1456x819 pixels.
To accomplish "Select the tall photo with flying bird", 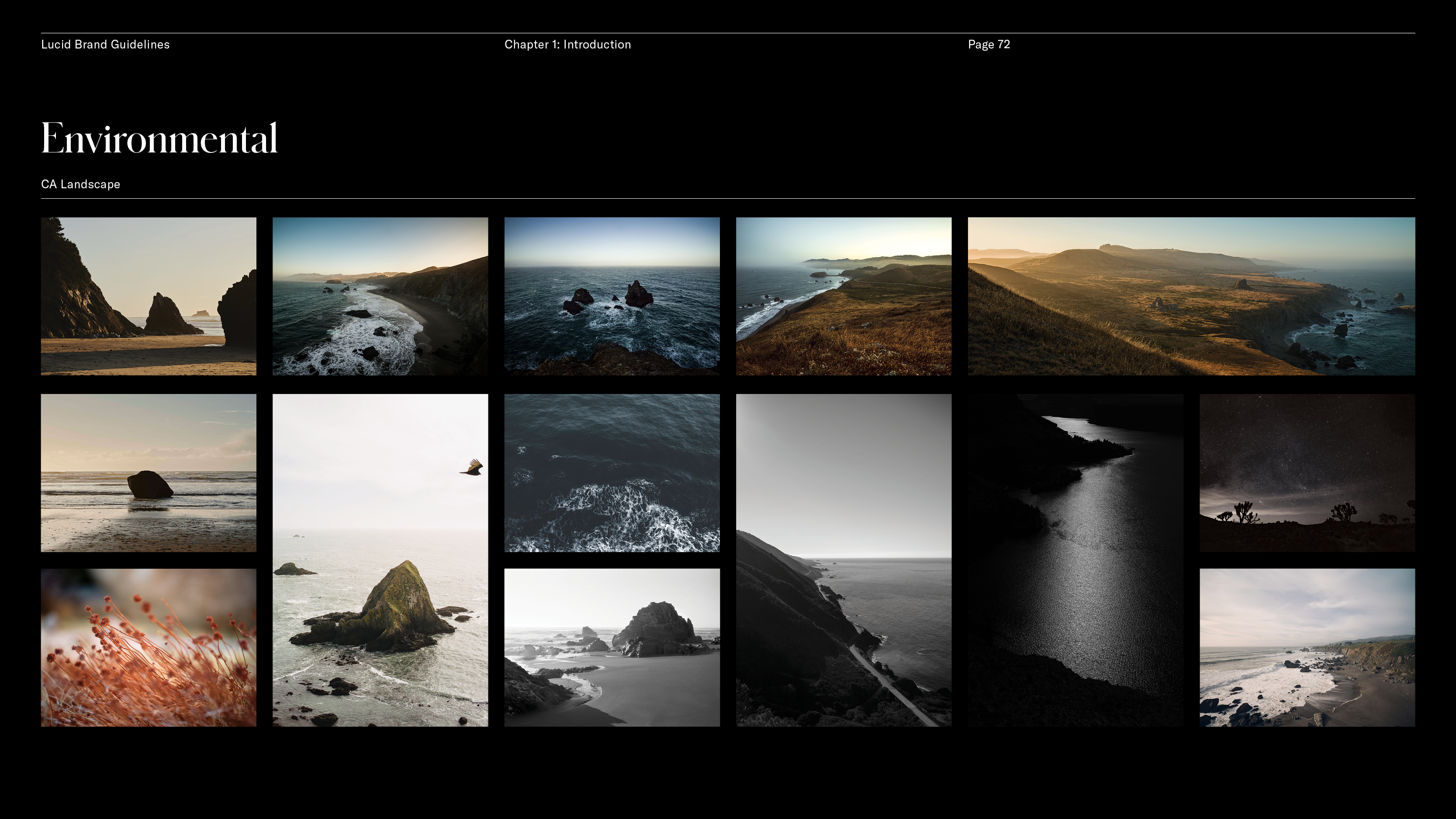I will 380,560.
